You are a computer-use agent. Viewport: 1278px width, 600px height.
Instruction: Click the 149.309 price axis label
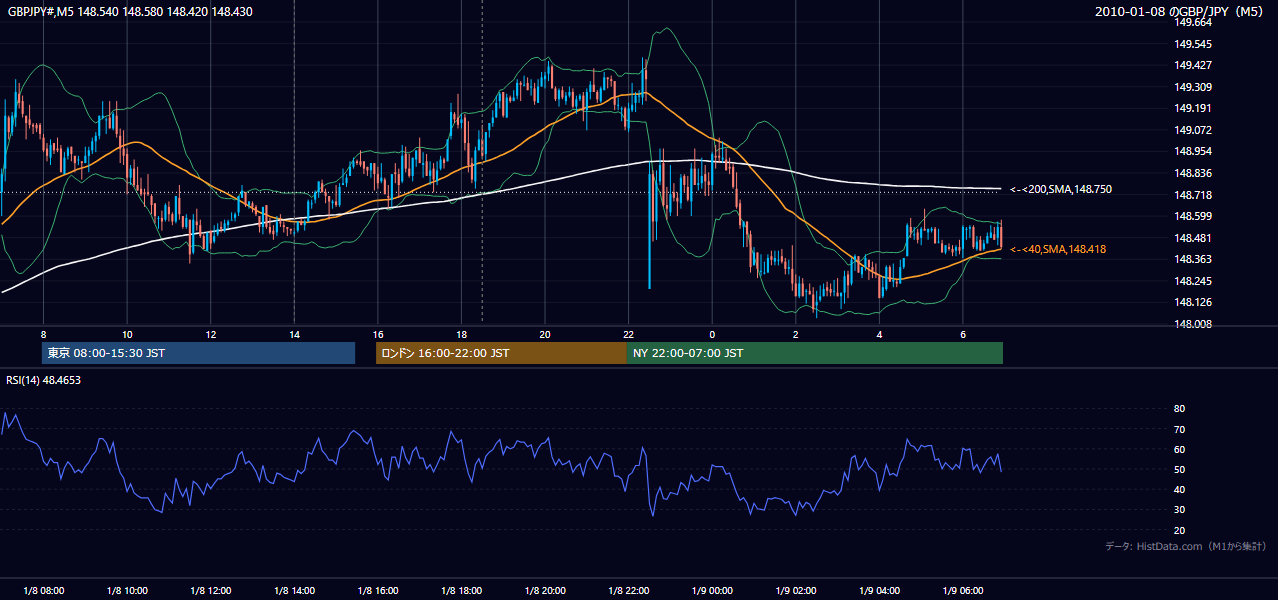point(1193,87)
